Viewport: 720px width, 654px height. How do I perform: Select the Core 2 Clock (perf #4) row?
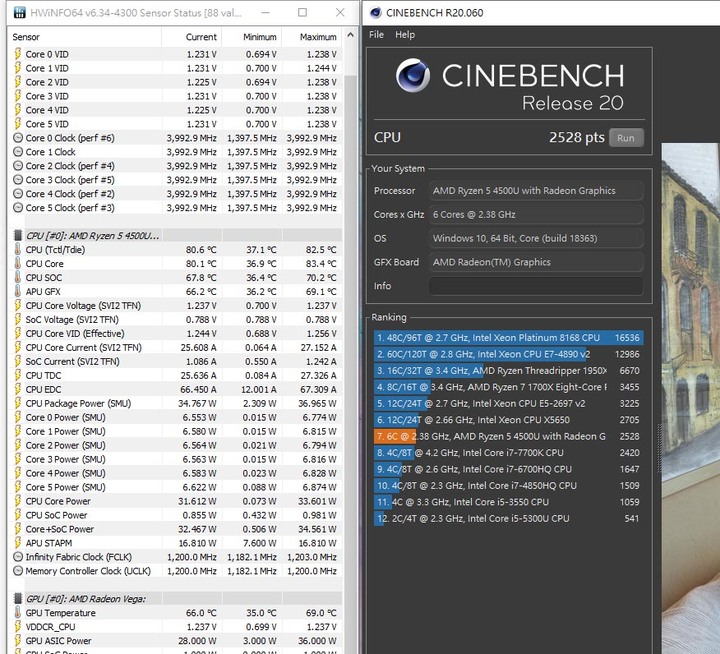(176, 166)
